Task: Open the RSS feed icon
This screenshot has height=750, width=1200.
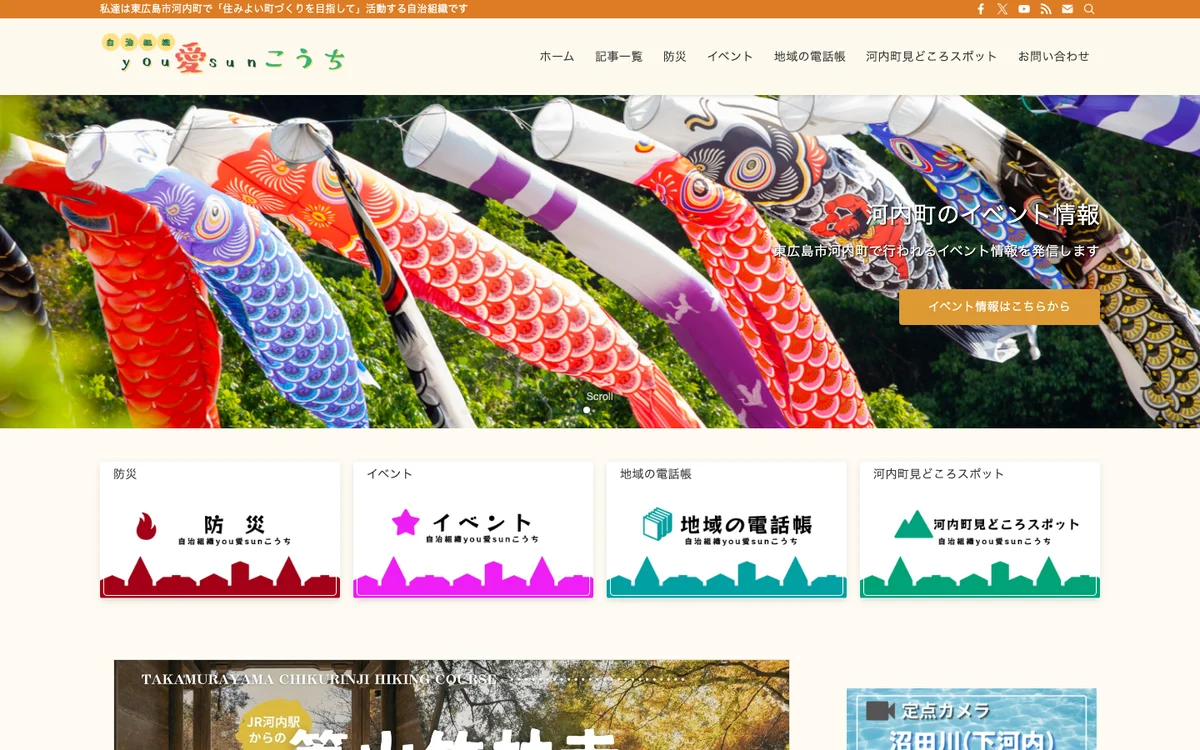Action: pos(1046,9)
